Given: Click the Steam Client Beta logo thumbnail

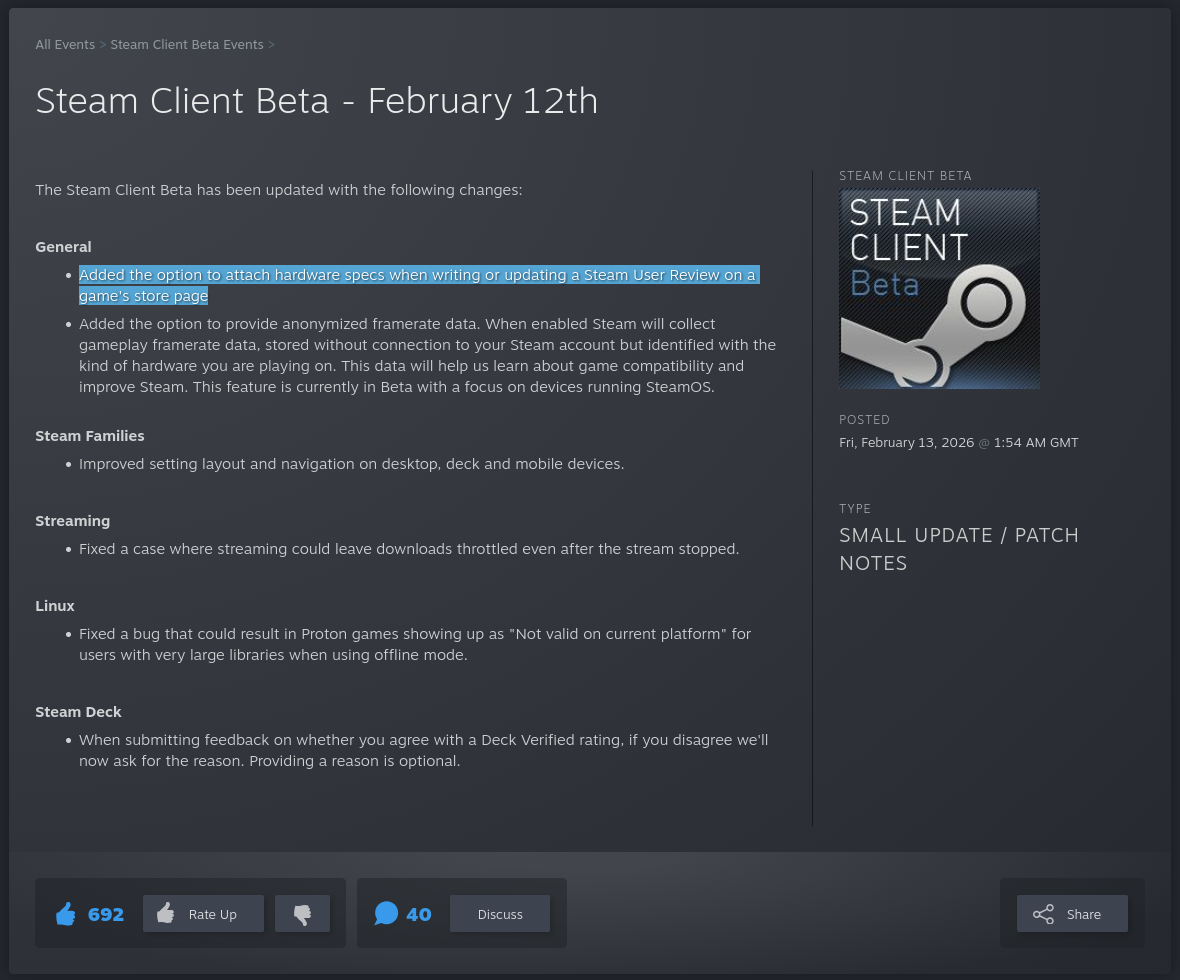Looking at the screenshot, I should (x=939, y=288).
